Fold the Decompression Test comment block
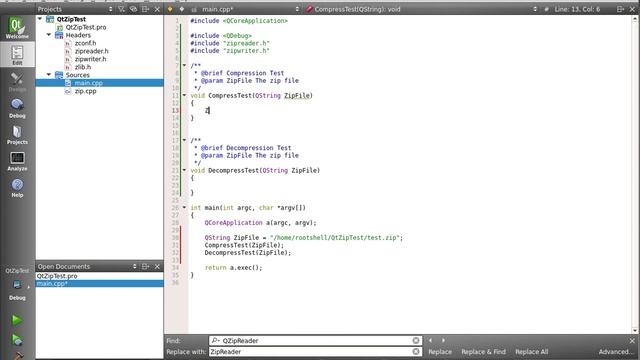Screen dimensions: 640x360 click(x=184, y=140)
